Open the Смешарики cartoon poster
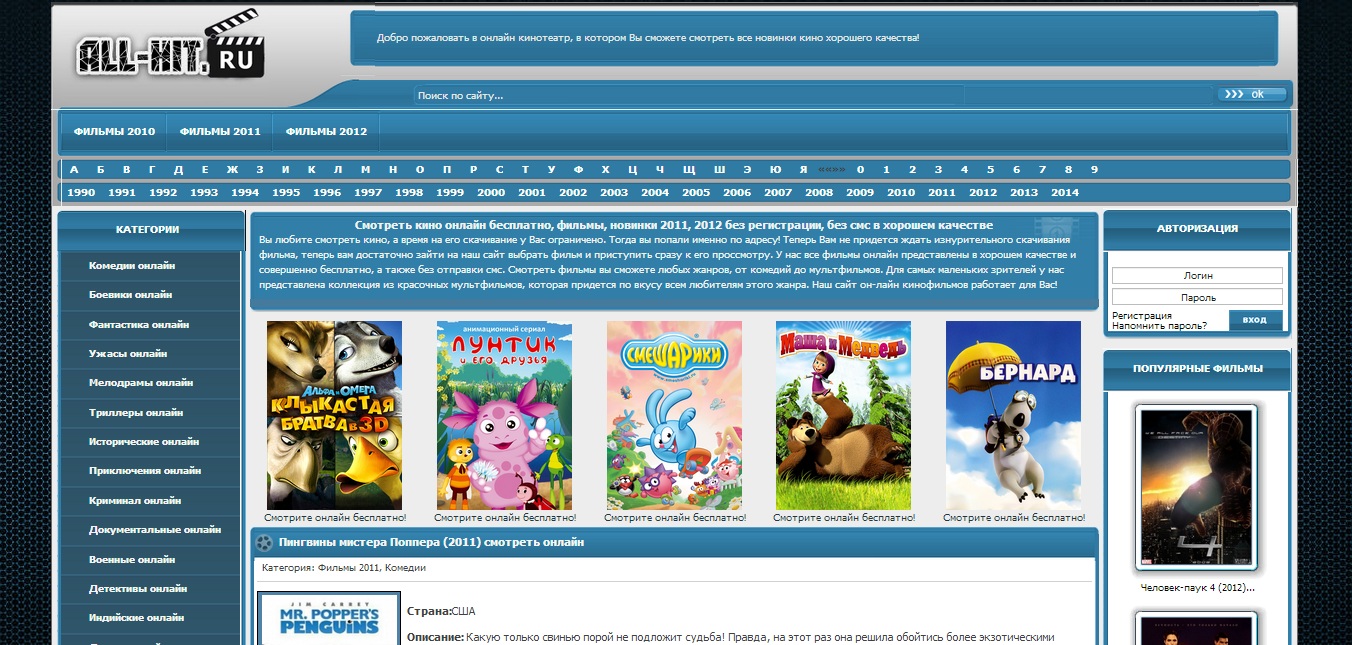This screenshot has height=645, width=1352. tap(675, 415)
